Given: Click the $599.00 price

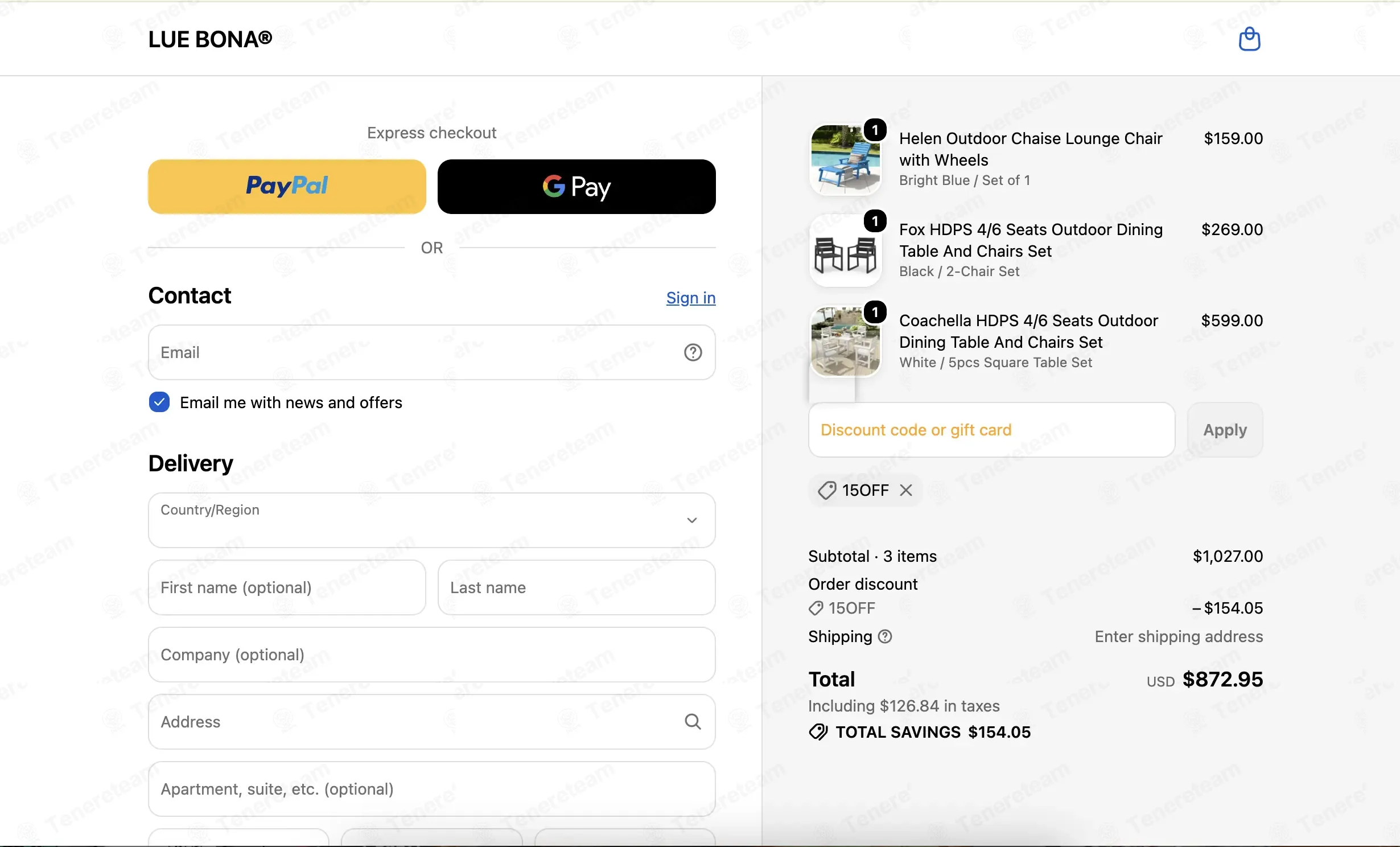Looking at the screenshot, I should [x=1232, y=320].
